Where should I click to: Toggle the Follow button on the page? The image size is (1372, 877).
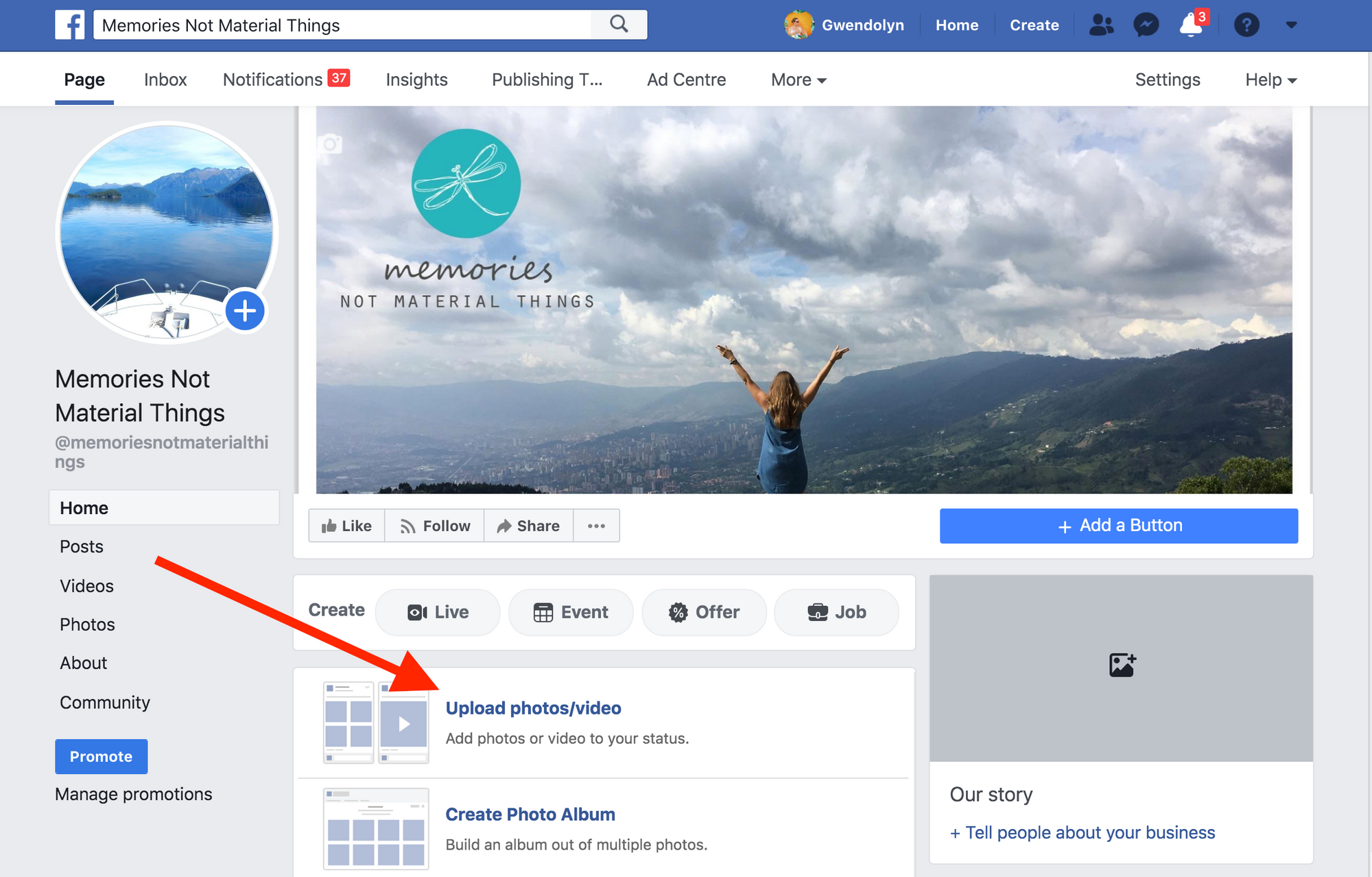(x=435, y=526)
